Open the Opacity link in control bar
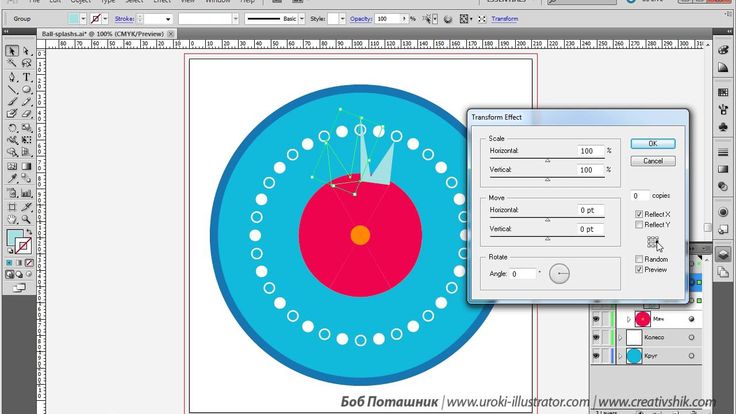736x414 pixels. coord(360,19)
